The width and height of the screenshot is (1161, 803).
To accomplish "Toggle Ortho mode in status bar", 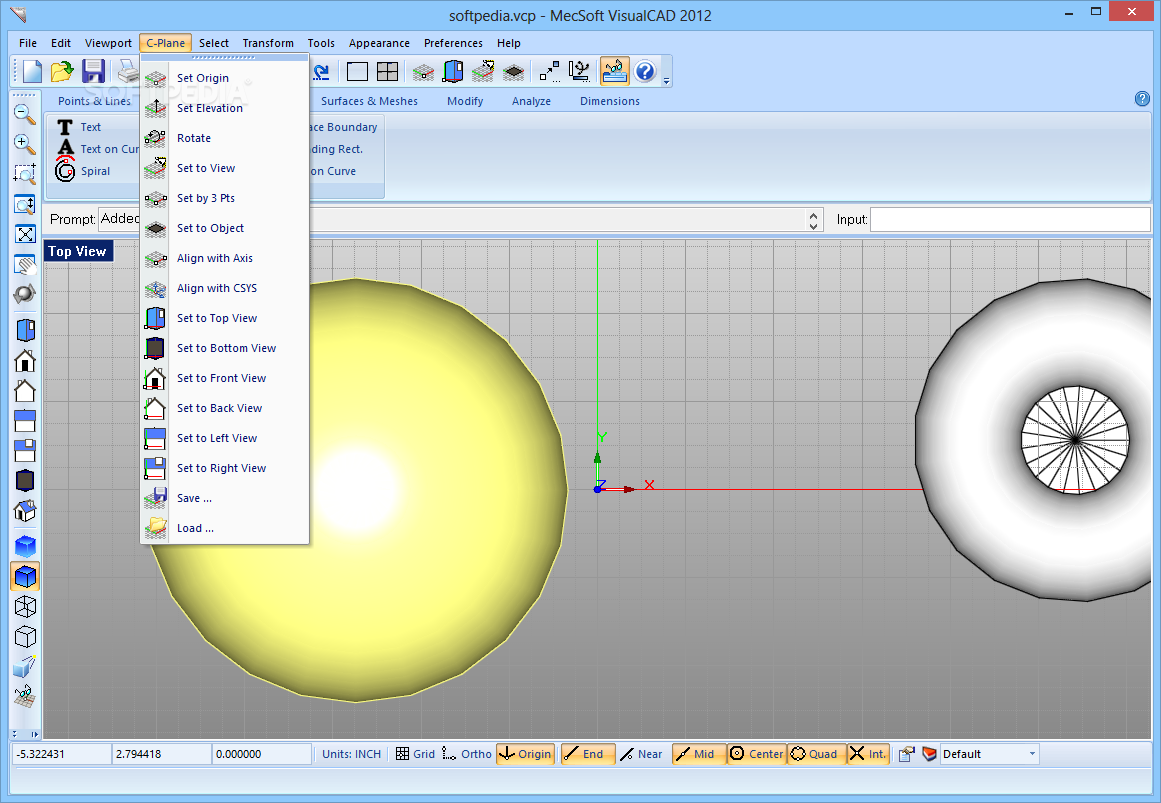I will pyautogui.click(x=466, y=754).
